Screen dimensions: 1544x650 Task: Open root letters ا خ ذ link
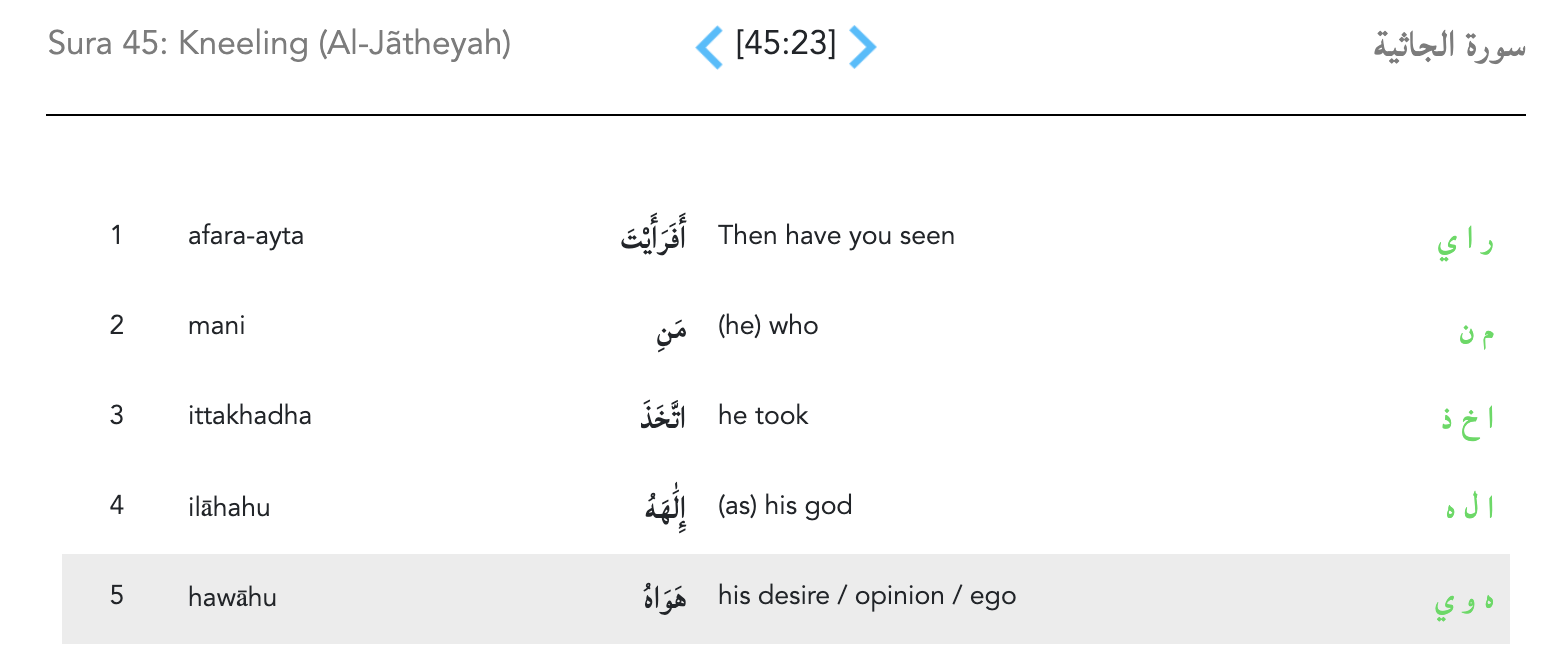[x=1467, y=418]
